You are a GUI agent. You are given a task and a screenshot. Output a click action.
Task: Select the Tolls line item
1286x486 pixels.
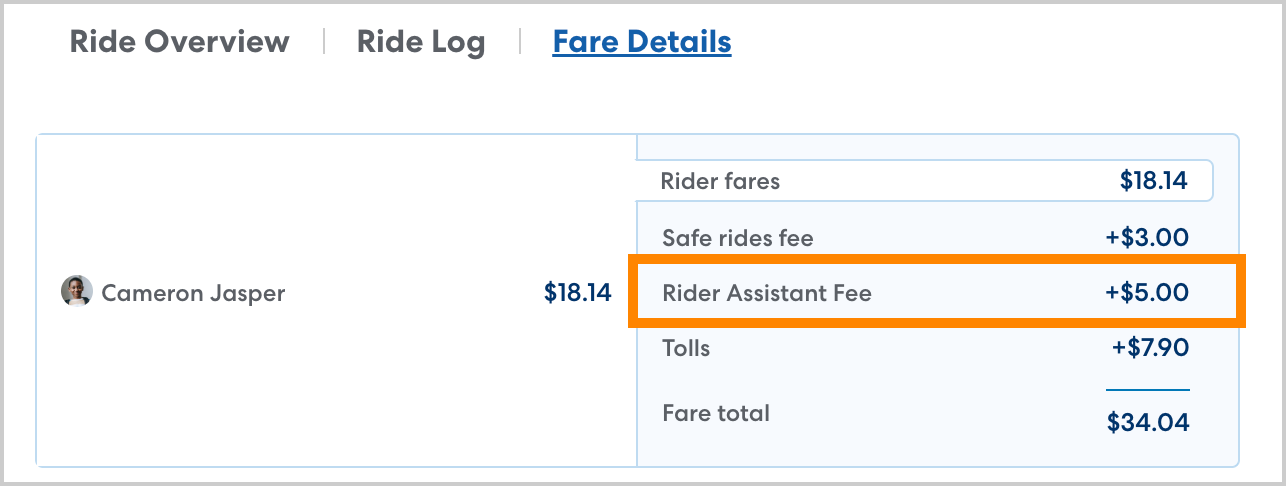coord(686,348)
